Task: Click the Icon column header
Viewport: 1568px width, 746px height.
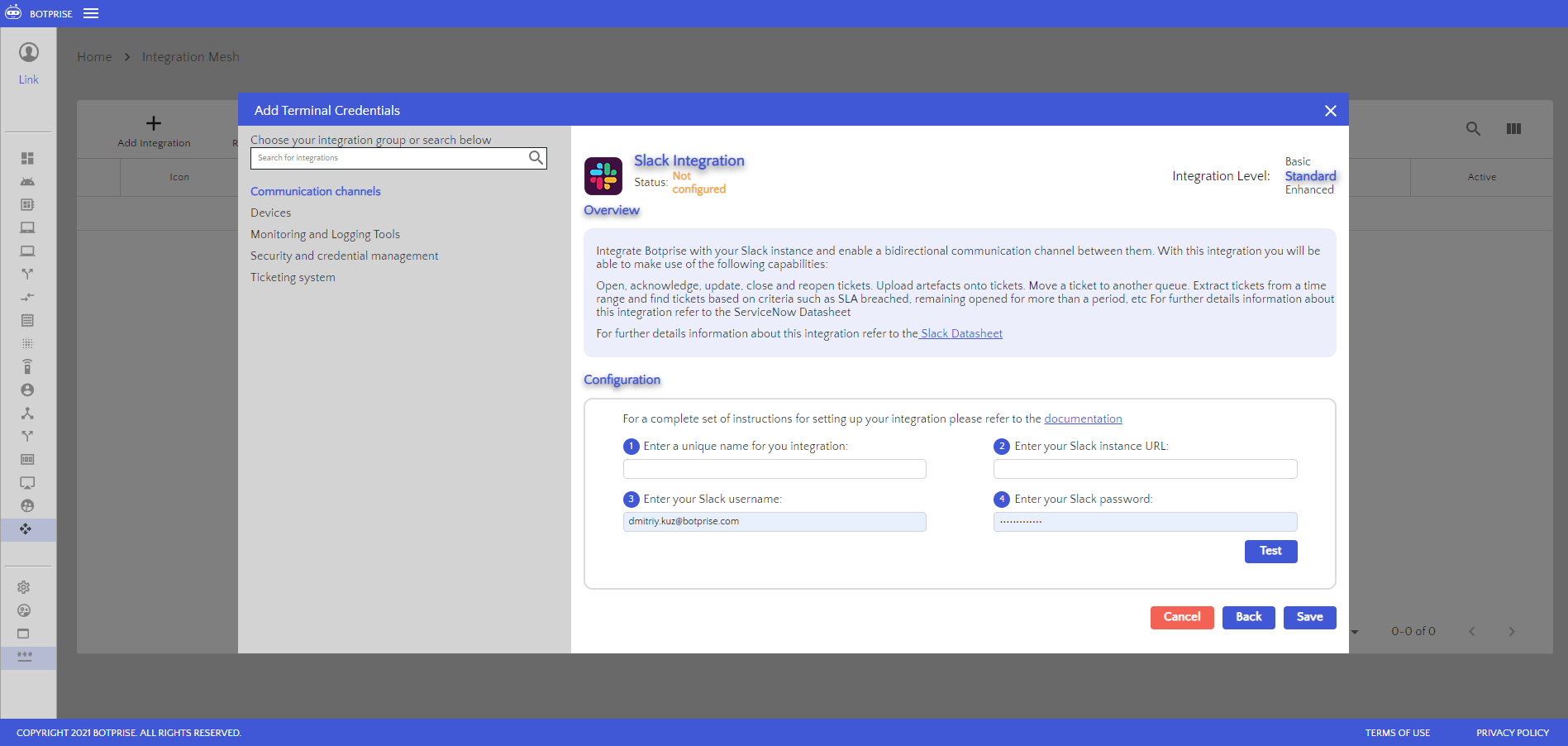Action: pos(179,177)
